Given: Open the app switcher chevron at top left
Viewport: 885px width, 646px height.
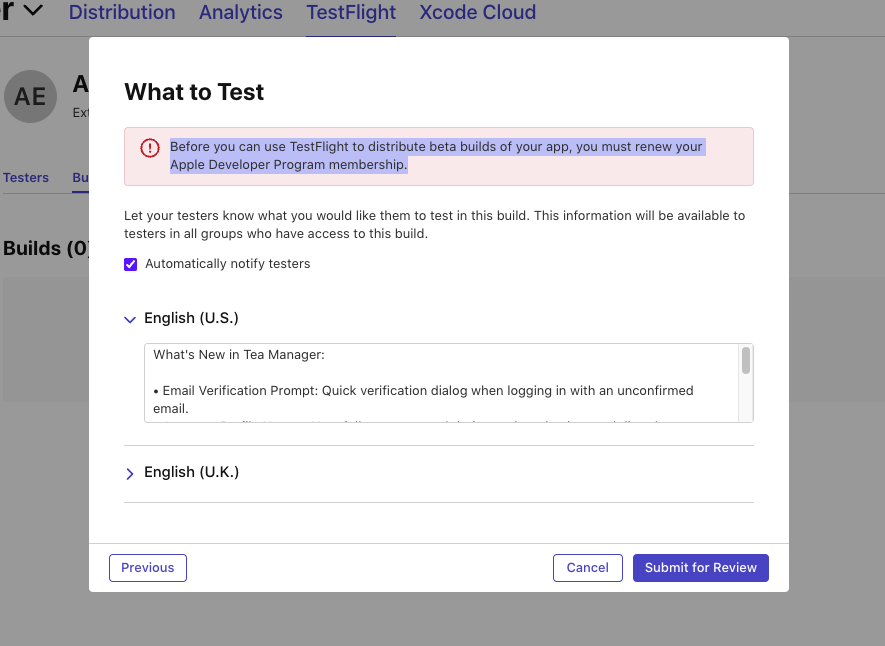Looking at the screenshot, I should tap(33, 10).
